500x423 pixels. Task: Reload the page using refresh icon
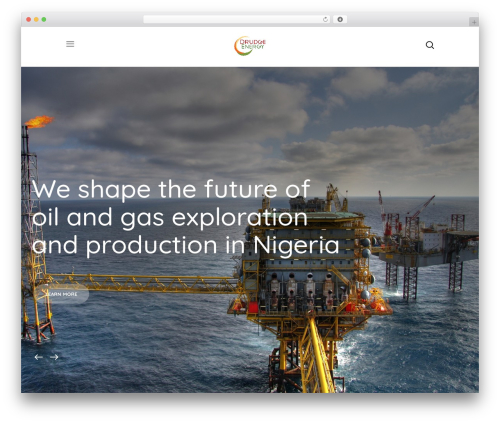[325, 19]
